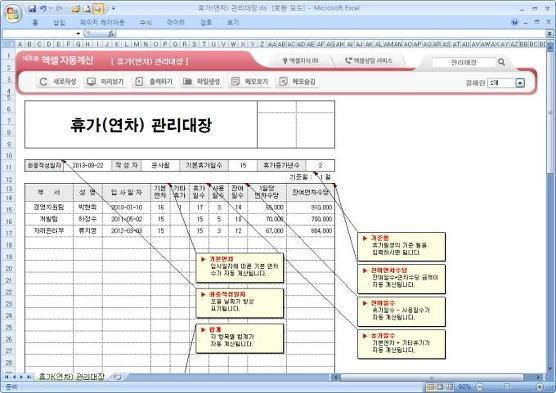Click the Undo arrow icon
Screen dimensions: 556x393
point(43,9)
